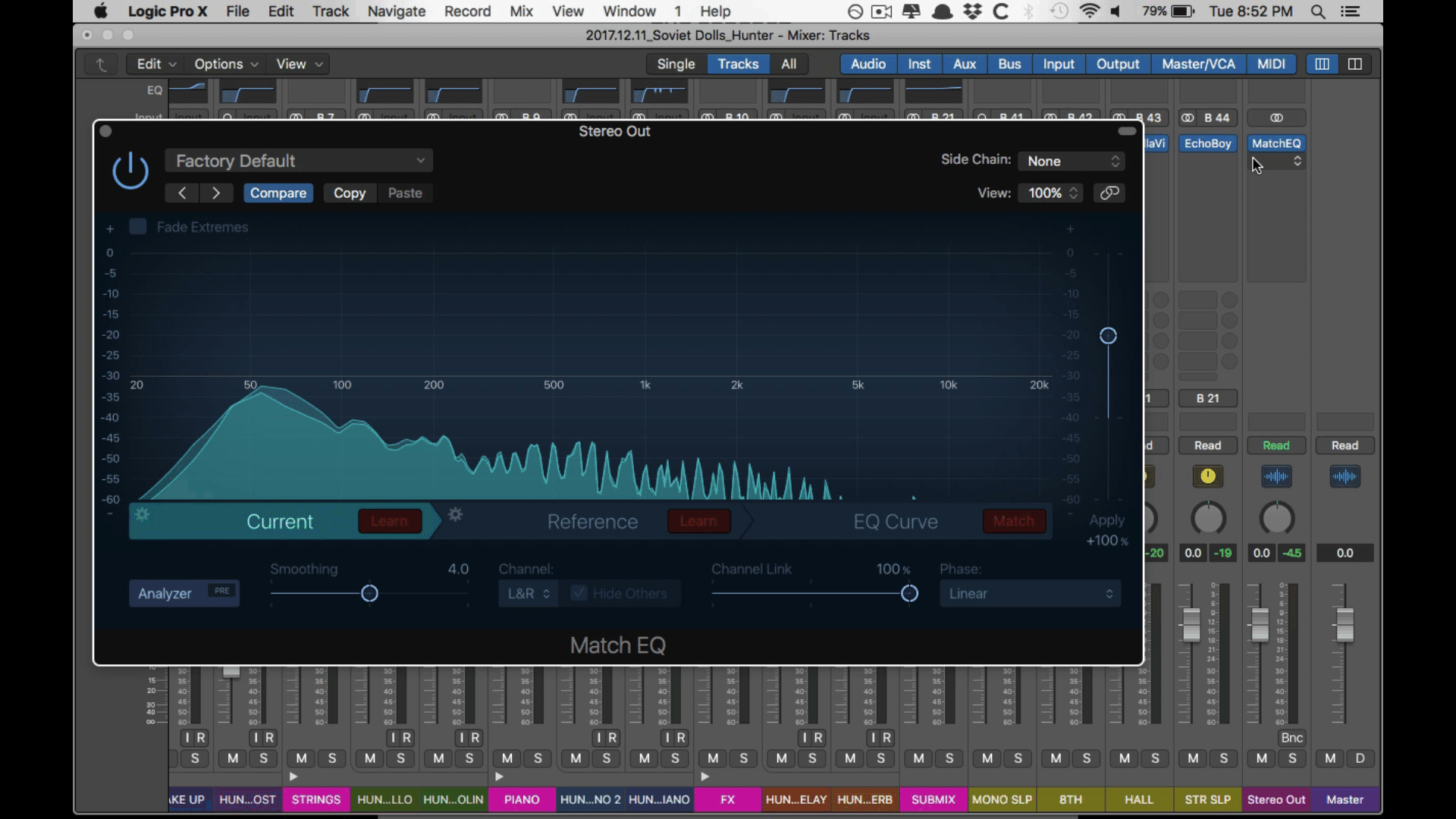Screen dimensions: 1456x819
Task: Click the STRINGS track play triangle
Action: (293, 777)
